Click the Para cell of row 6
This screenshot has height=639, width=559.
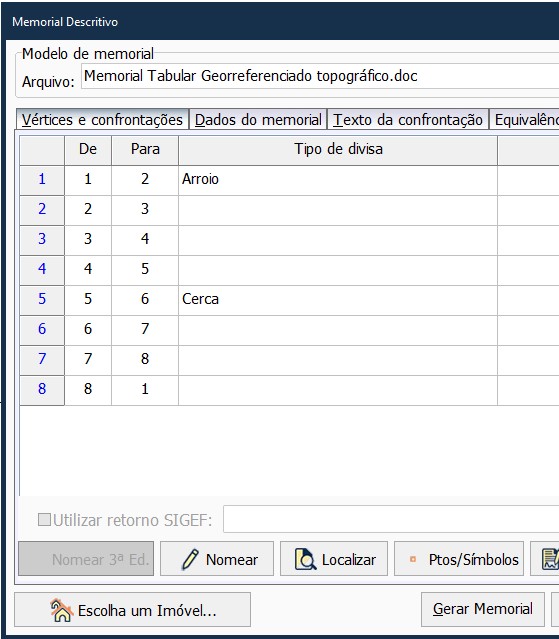(x=145, y=329)
